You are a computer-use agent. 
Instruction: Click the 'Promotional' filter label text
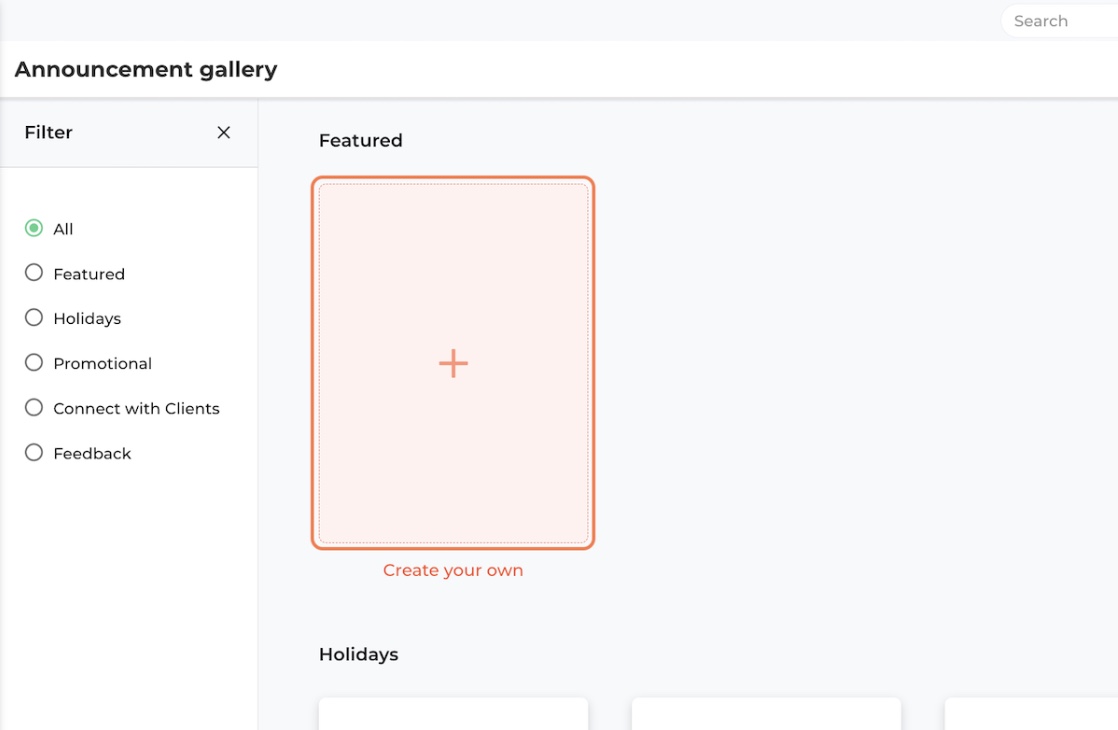pyautogui.click(x=103, y=364)
